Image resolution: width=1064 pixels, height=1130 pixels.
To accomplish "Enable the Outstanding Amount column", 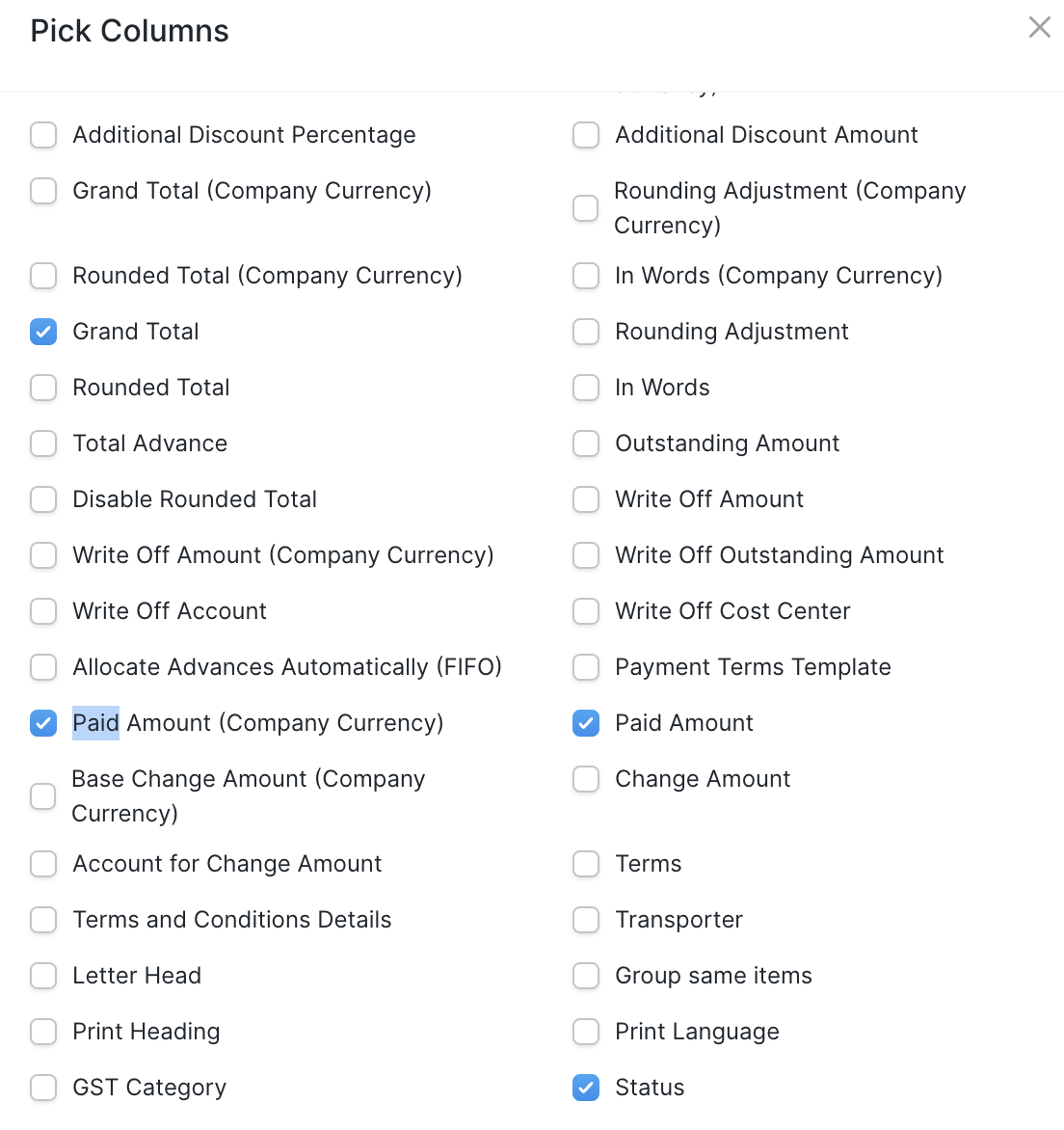I will pos(586,444).
